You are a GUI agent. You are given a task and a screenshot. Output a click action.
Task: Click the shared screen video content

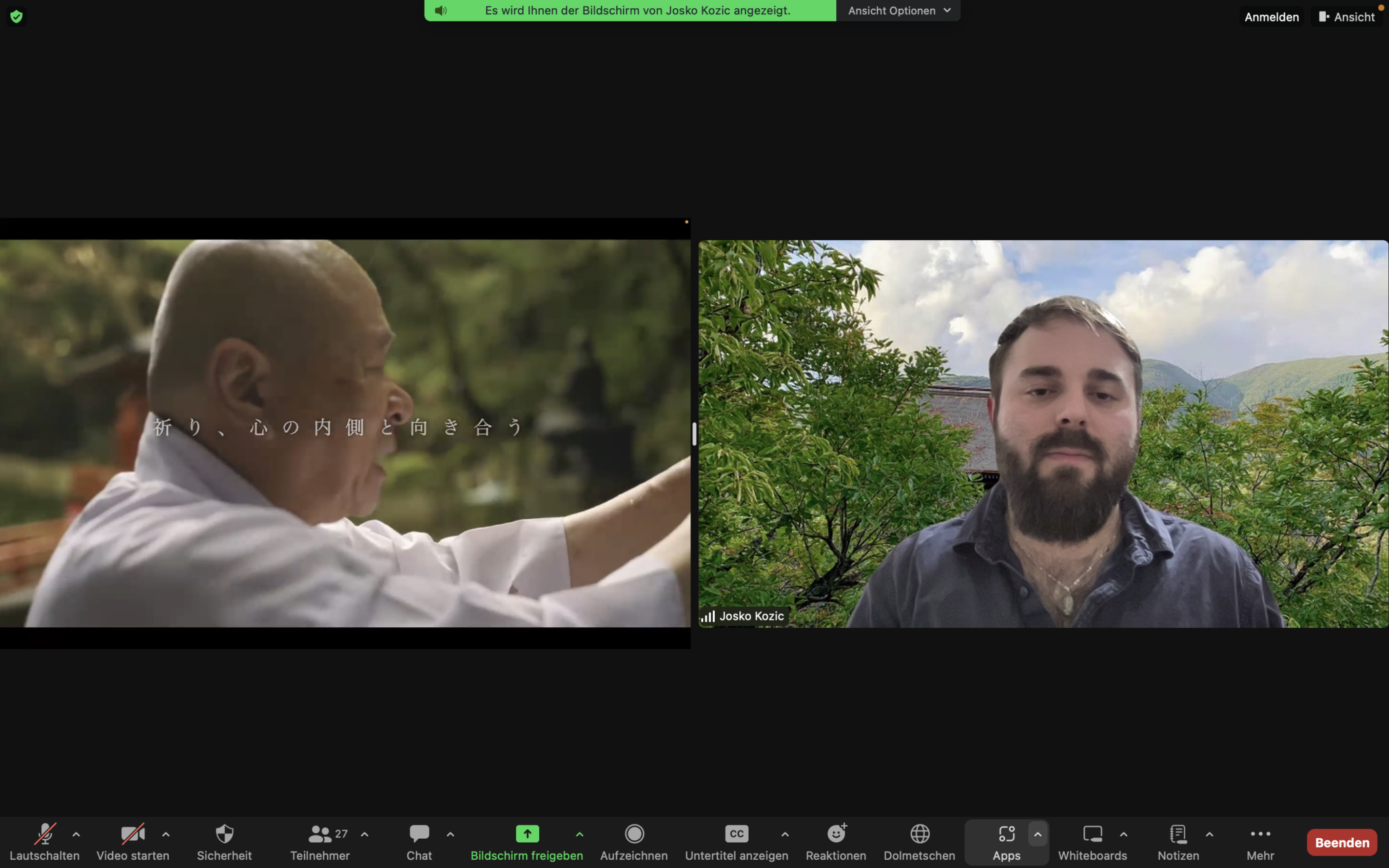(x=345, y=433)
